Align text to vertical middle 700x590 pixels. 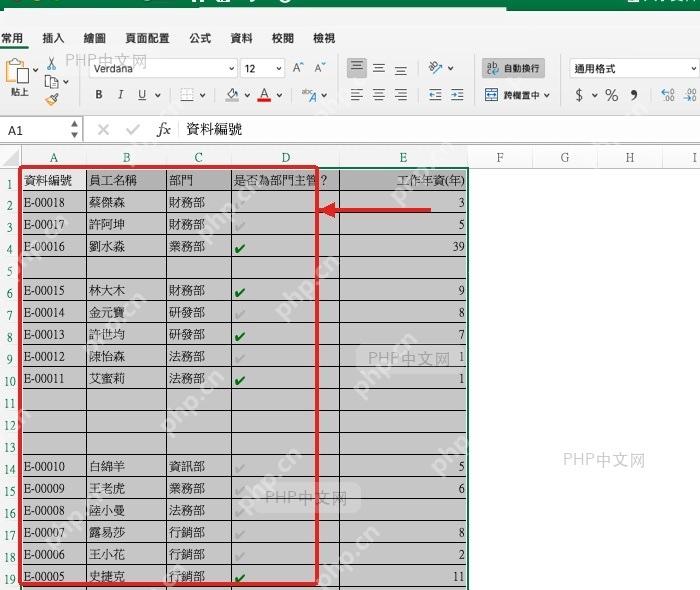point(379,68)
